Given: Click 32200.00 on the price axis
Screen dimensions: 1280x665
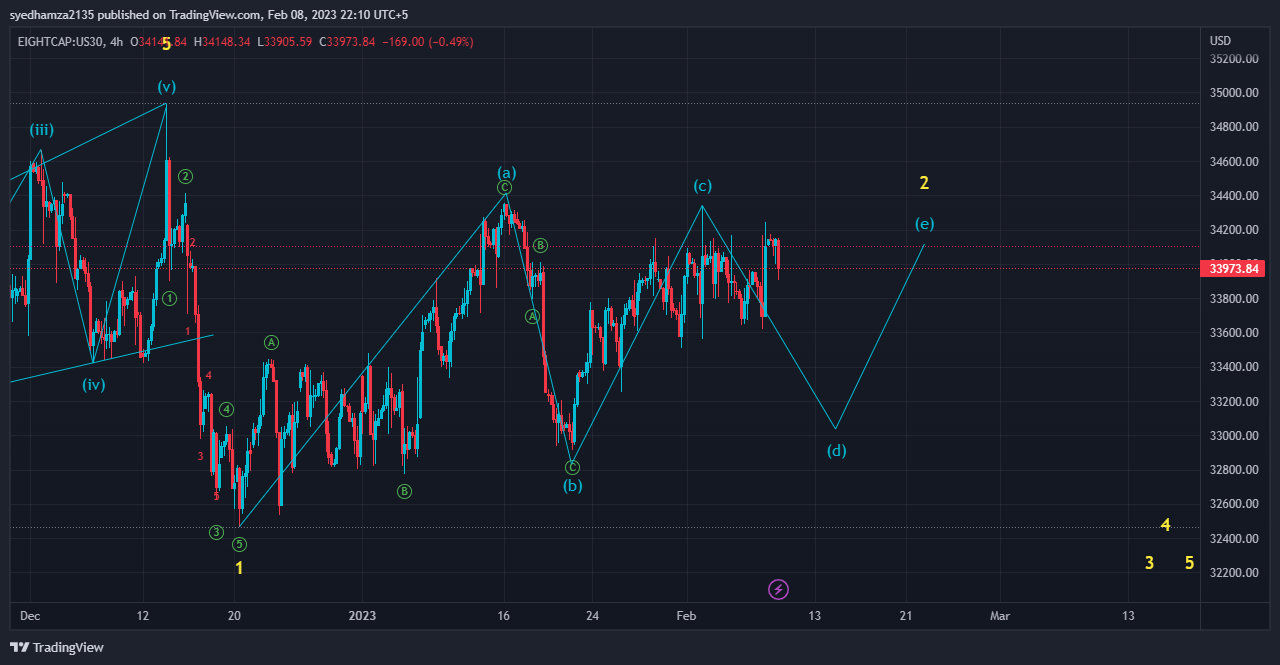Looking at the screenshot, I should tap(1233, 573).
